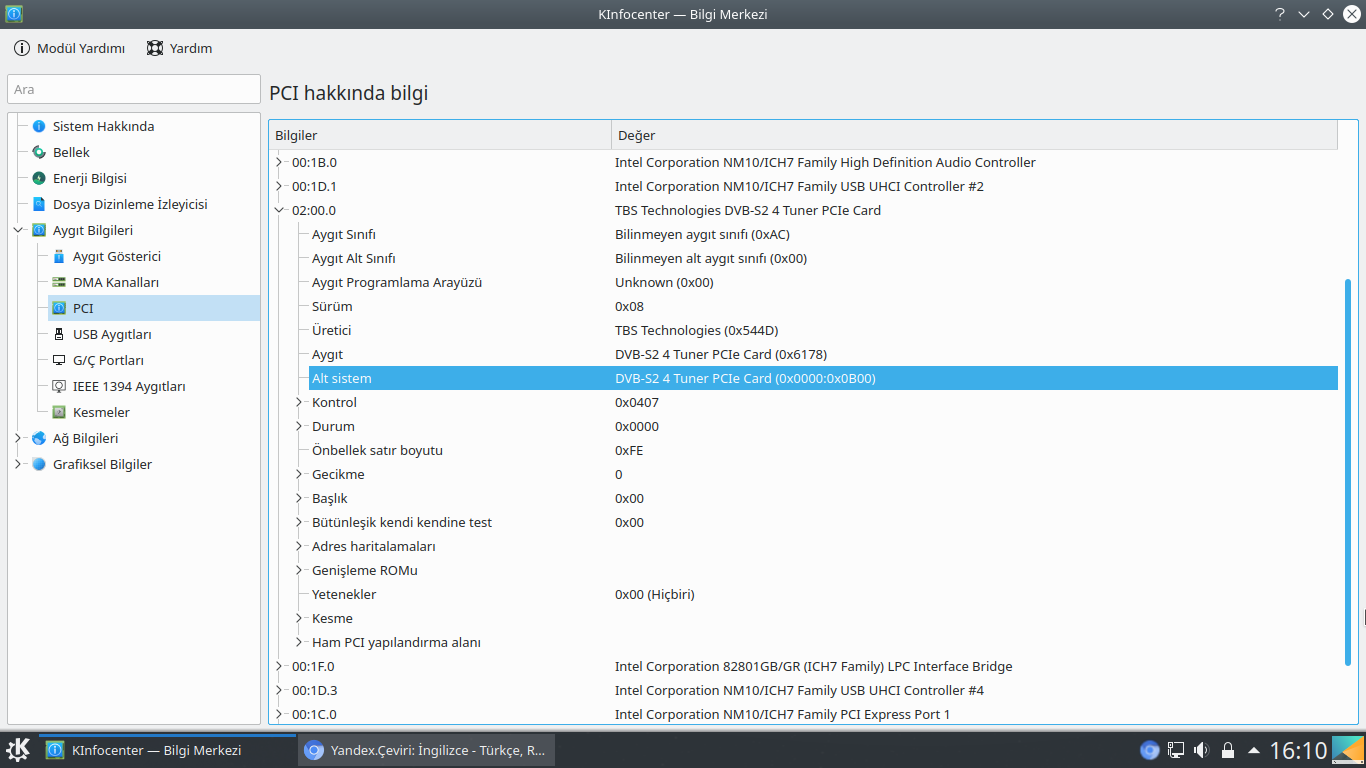Click the Ara search field
The width and height of the screenshot is (1366, 768).
(134, 89)
